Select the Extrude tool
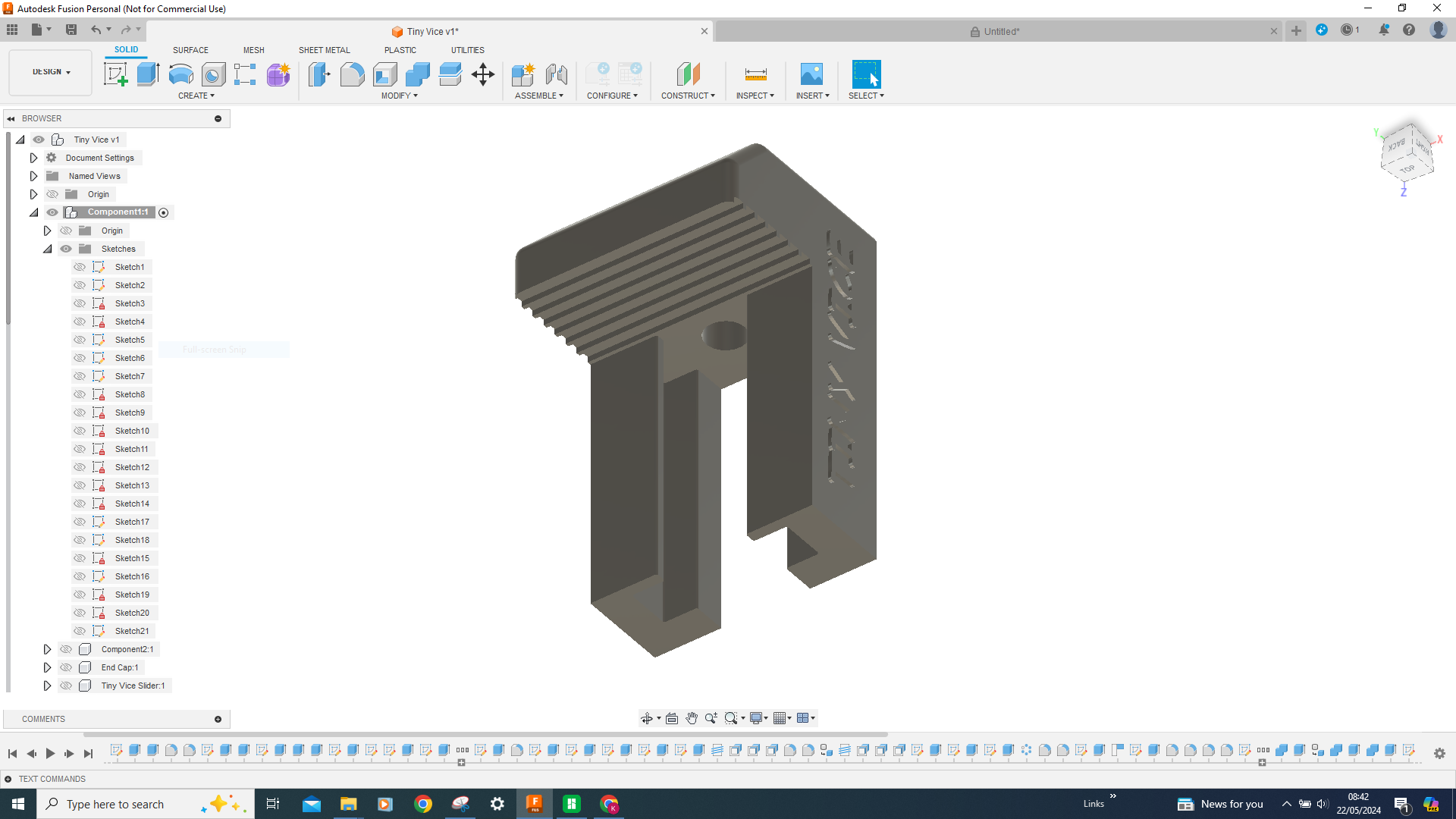The height and width of the screenshot is (819, 1456). coord(148,74)
